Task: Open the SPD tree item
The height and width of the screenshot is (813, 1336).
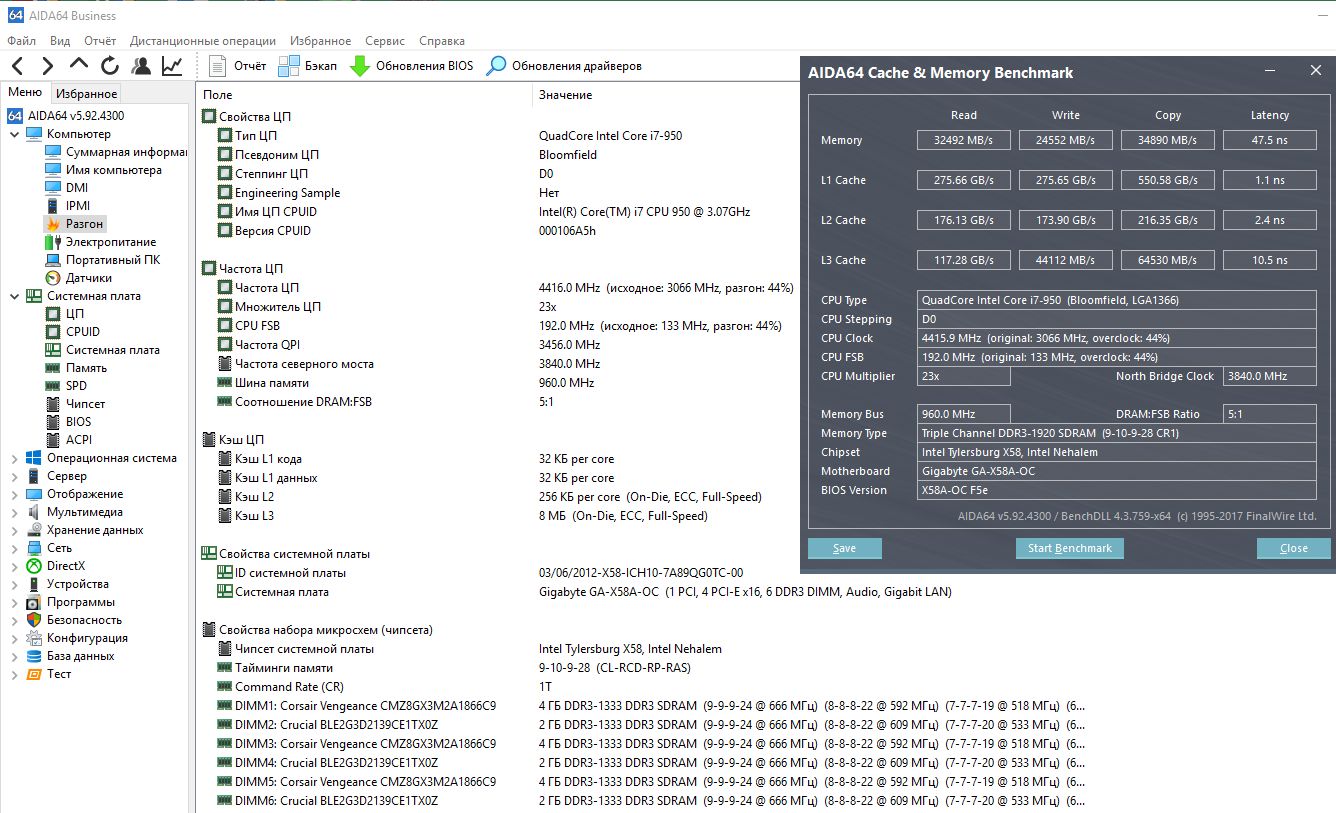Action: tap(67, 386)
